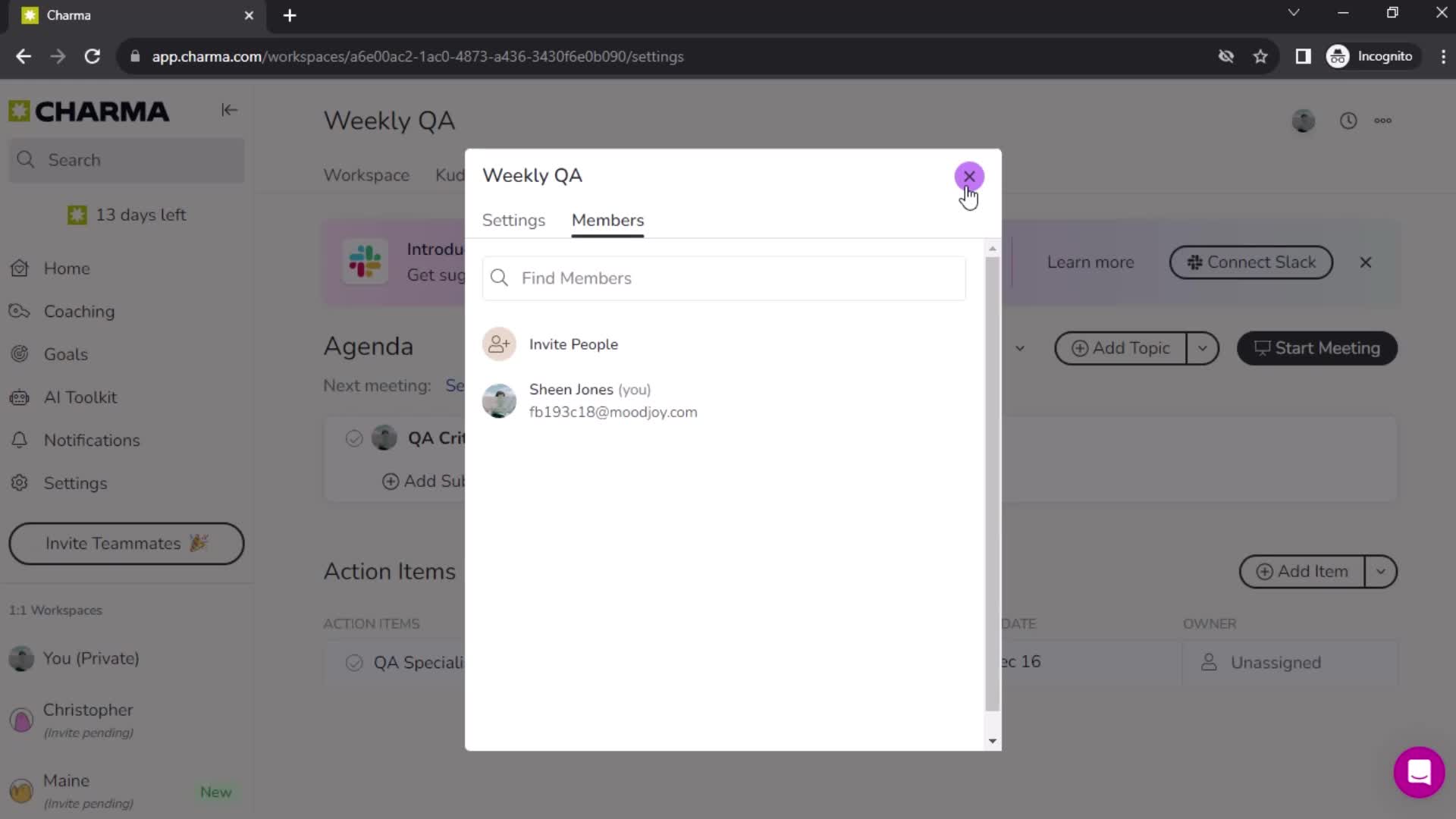Switch to the Members tab in modal
This screenshot has height=819, width=1456.
pyautogui.click(x=607, y=220)
